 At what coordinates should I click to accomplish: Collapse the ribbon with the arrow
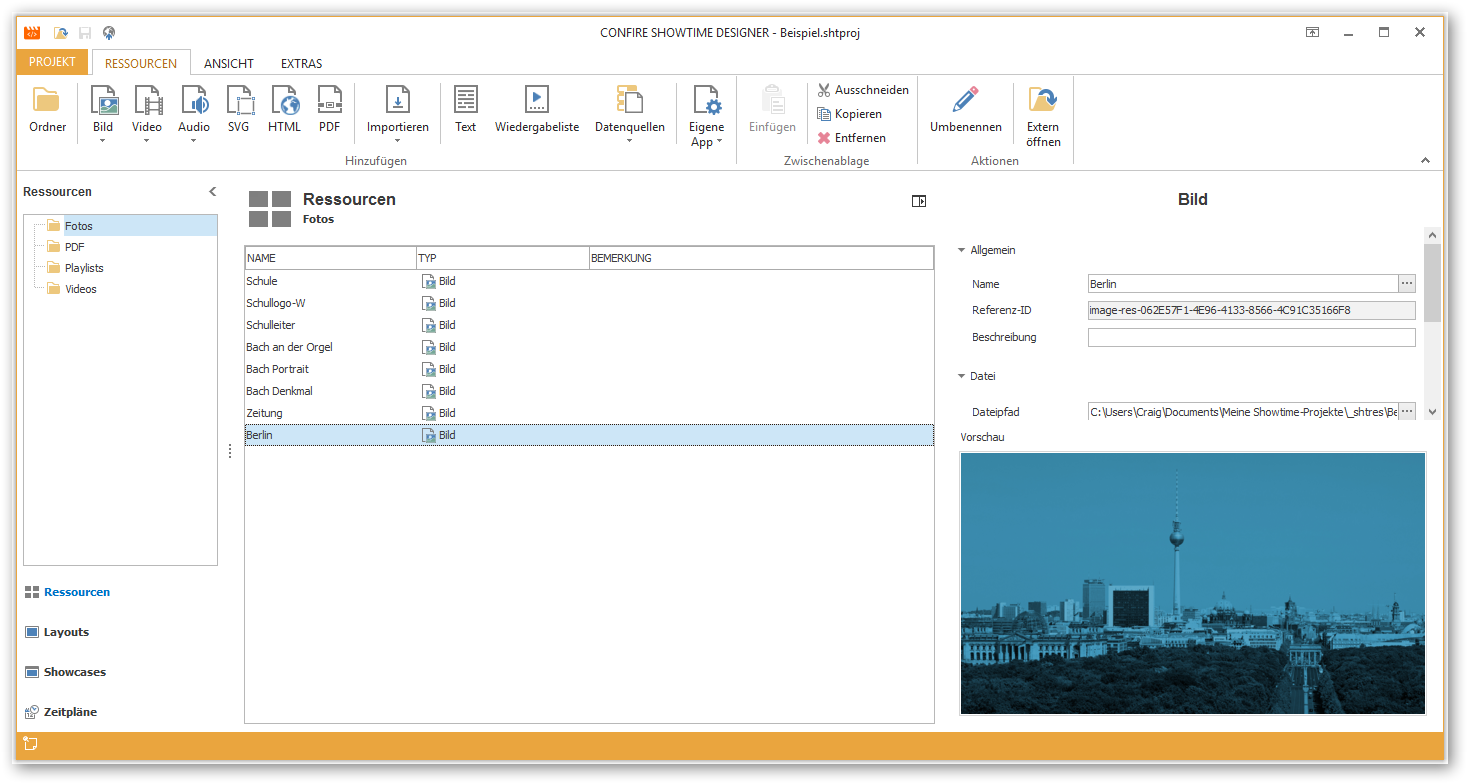coord(1425,161)
